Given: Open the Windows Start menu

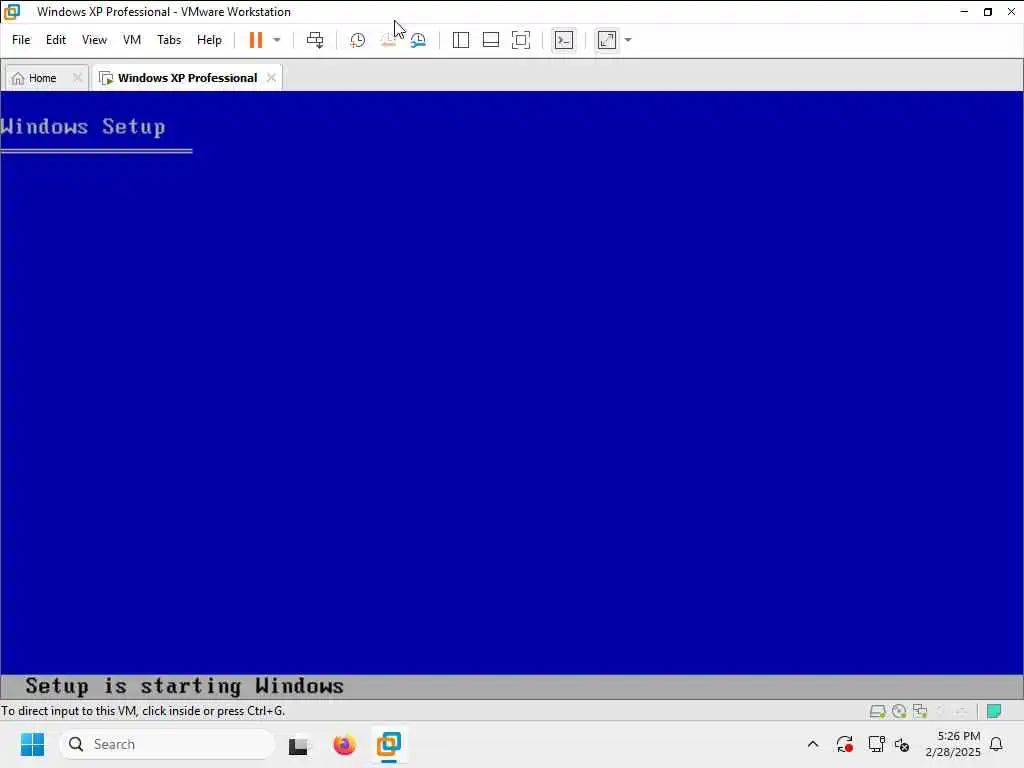Looking at the screenshot, I should (x=32, y=744).
